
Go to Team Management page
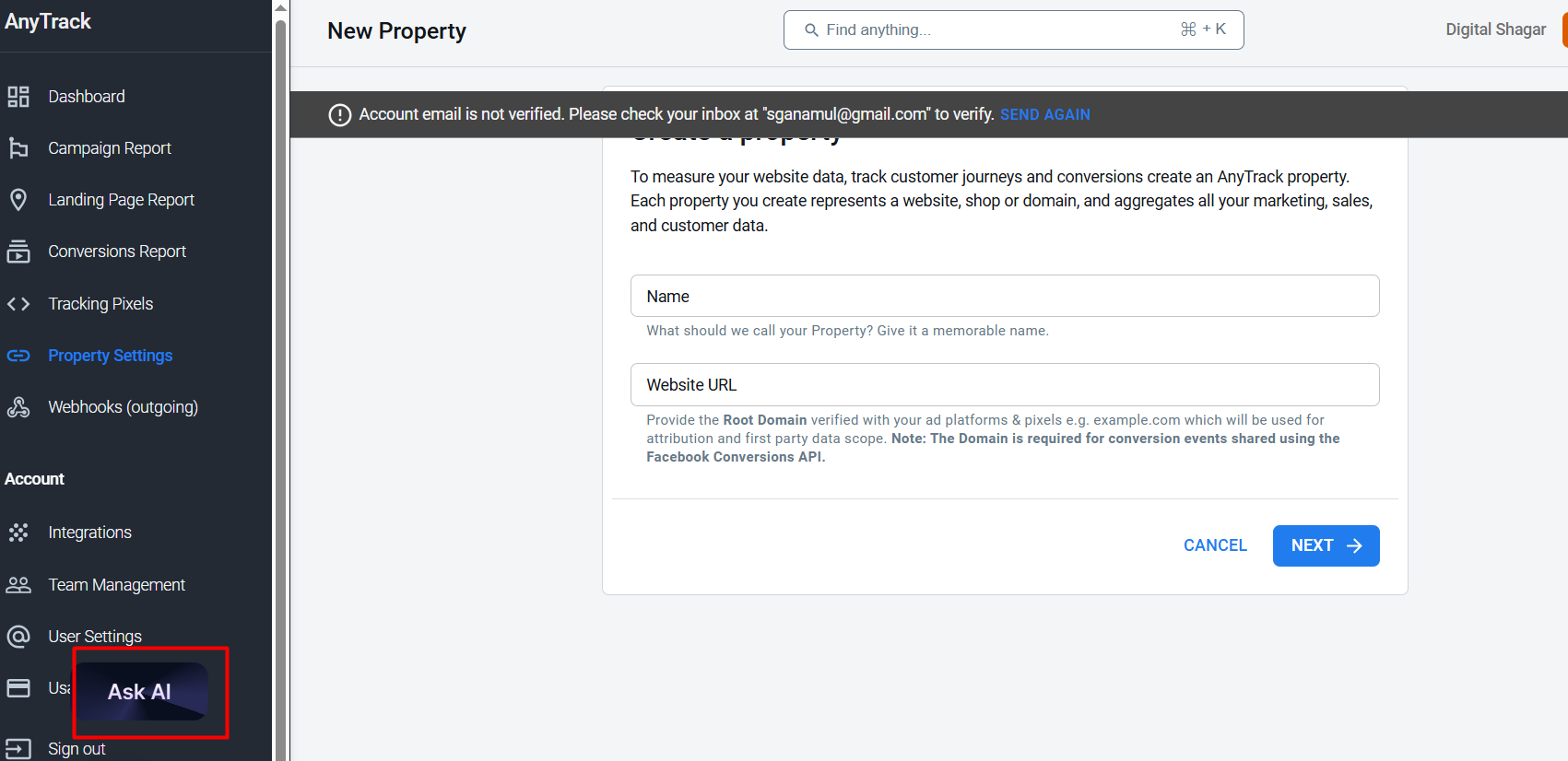pos(116,585)
